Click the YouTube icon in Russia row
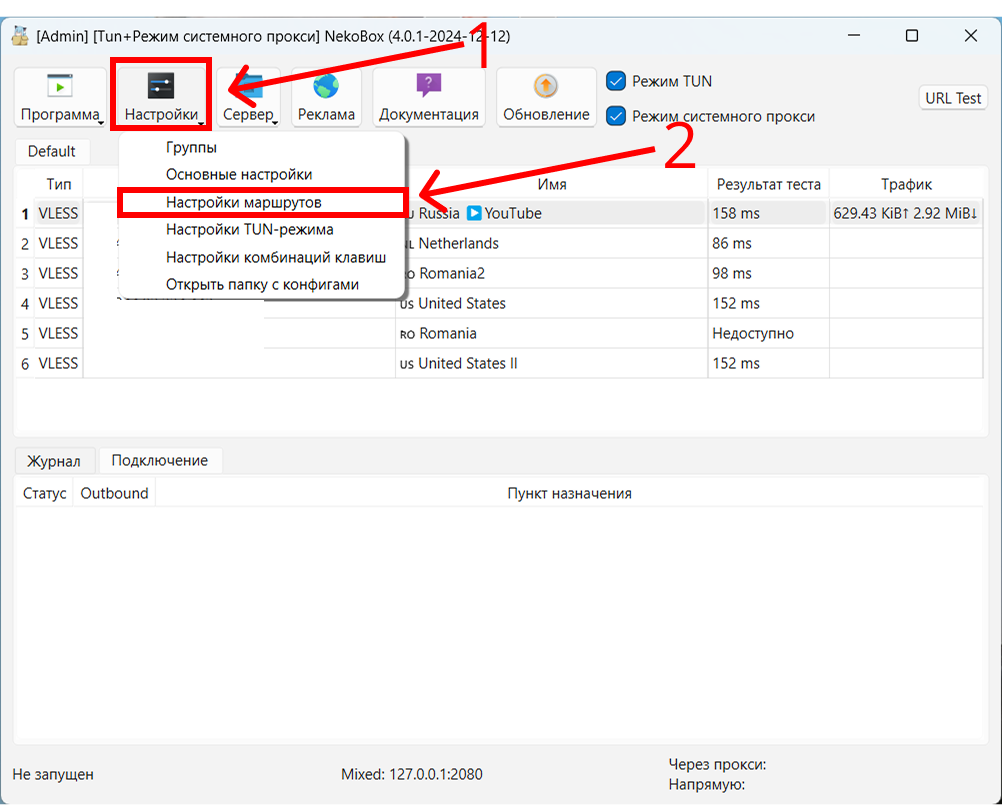Screen dimensions: 1002x805 [474, 213]
